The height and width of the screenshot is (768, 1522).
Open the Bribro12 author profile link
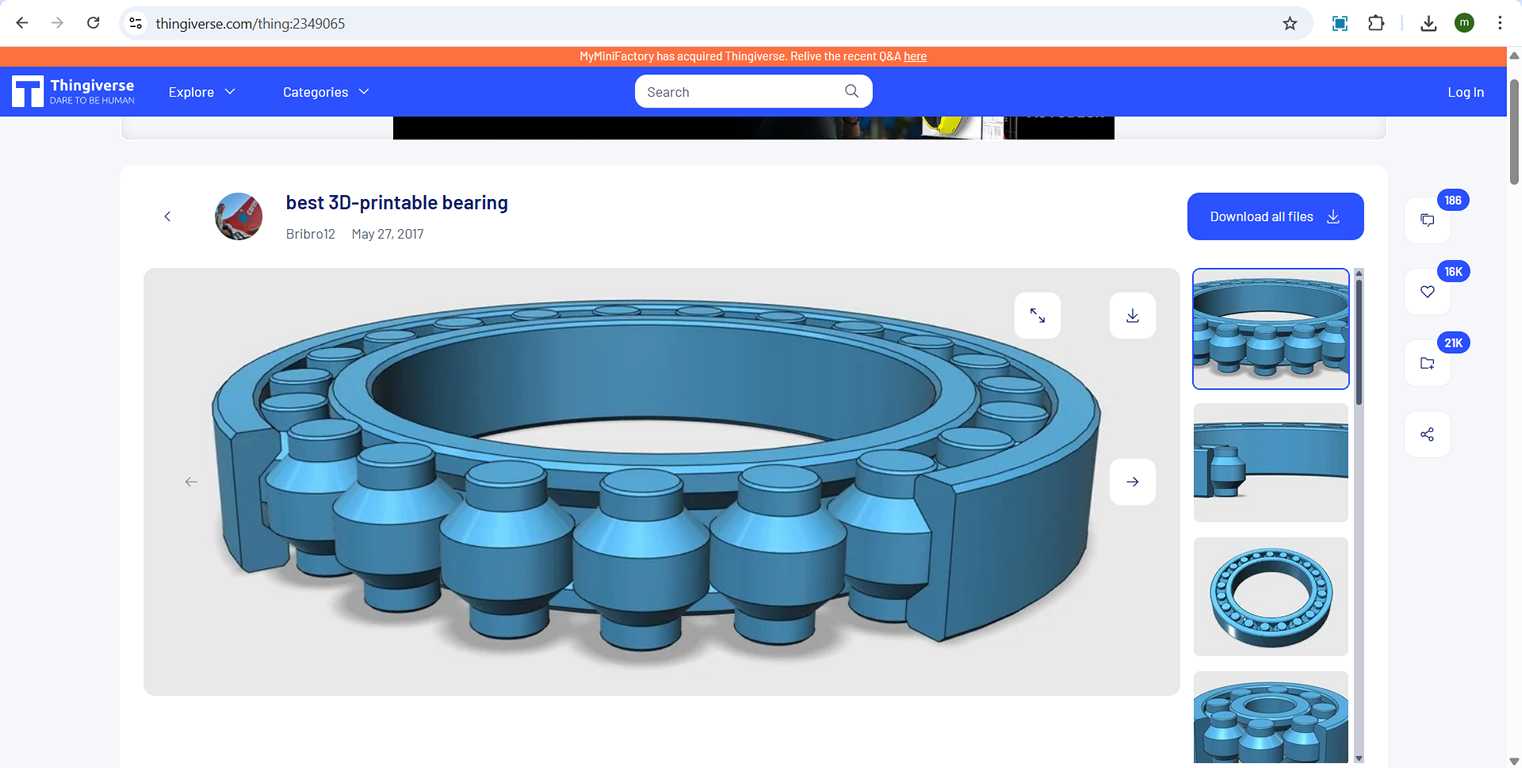point(311,234)
